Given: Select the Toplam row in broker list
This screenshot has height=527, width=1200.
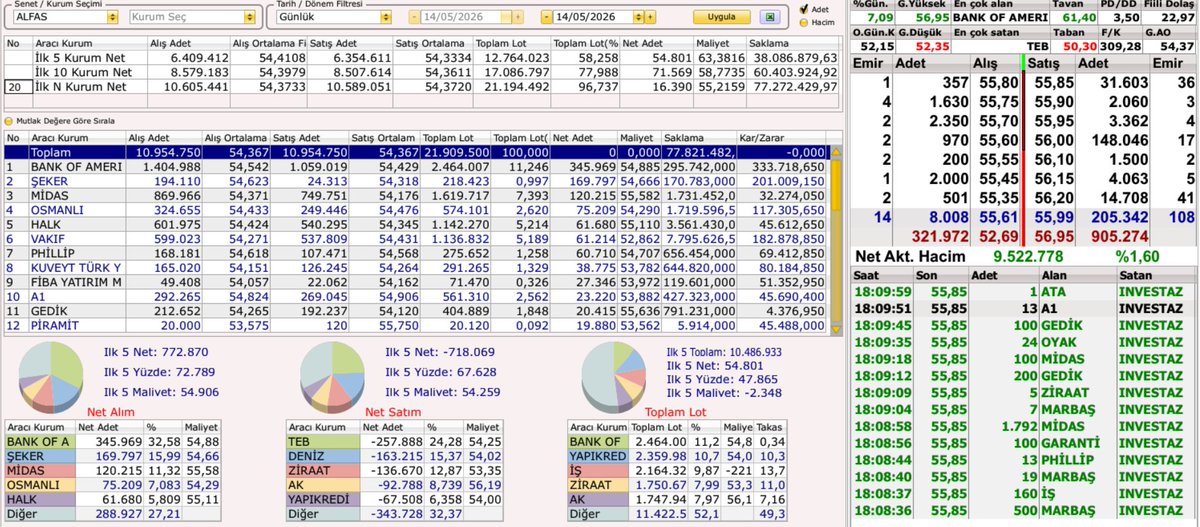Looking at the screenshot, I should tap(416, 151).
